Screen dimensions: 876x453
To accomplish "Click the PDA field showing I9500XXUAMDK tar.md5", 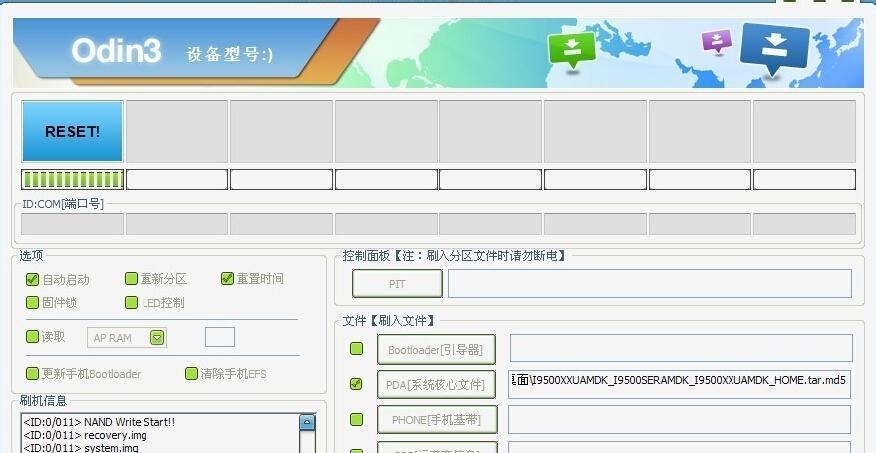I will [x=679, y=384].
